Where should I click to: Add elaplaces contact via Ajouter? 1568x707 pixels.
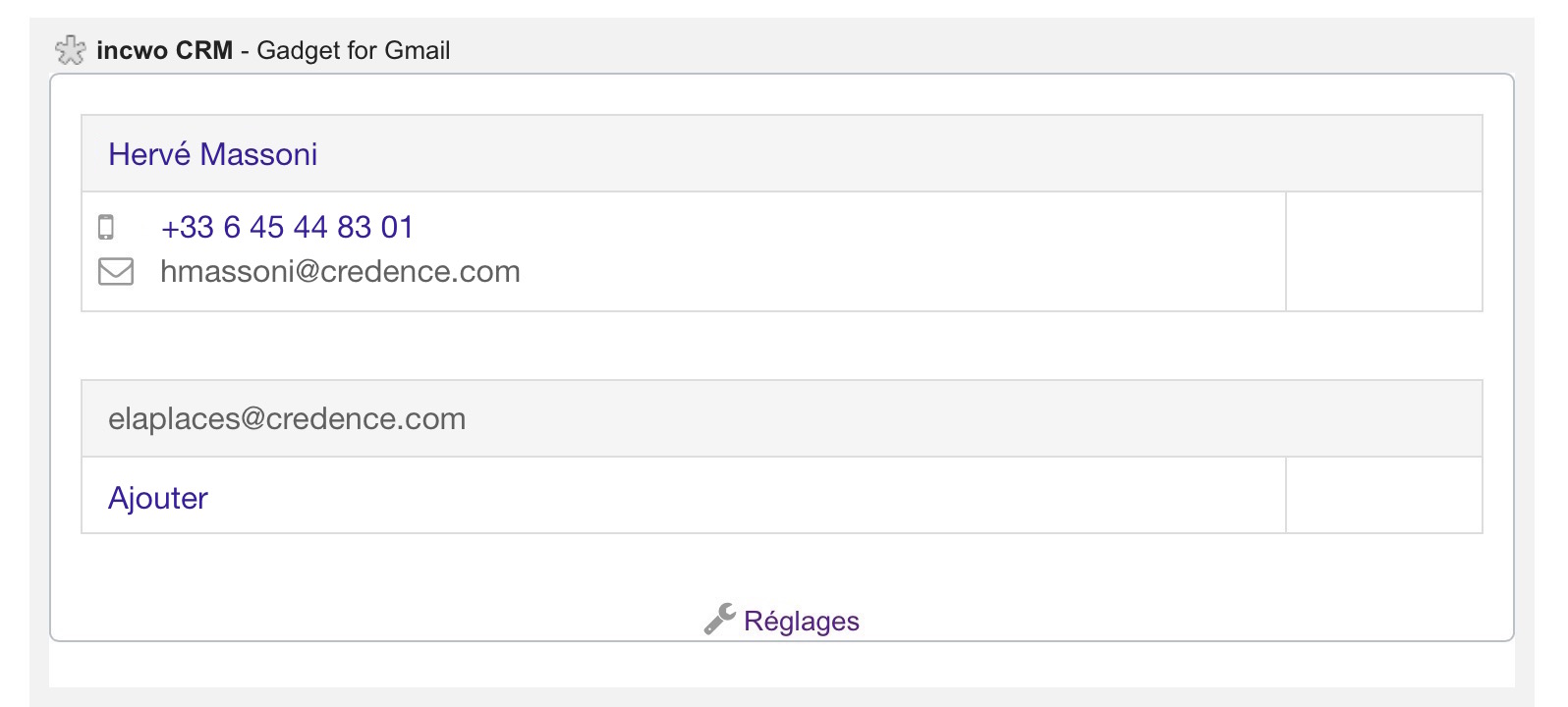click(x=158, y=498)
